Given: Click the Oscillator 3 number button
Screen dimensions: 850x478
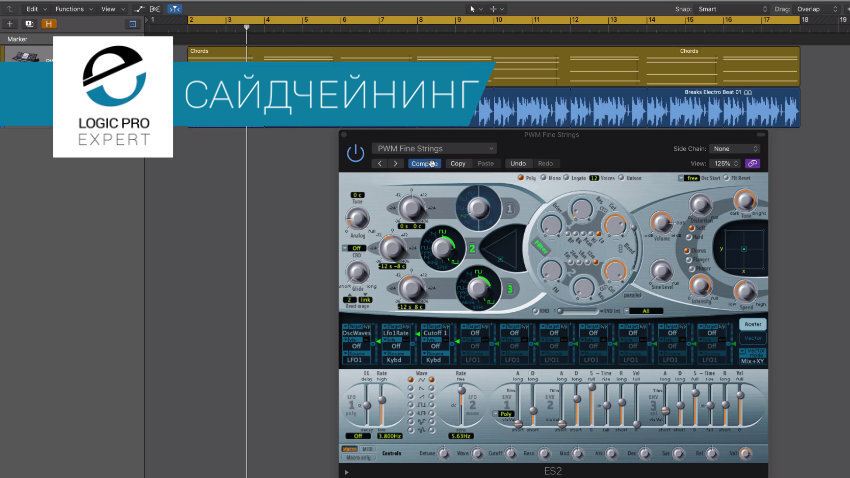Looking at the screenshot, I should tap(510, 289).
